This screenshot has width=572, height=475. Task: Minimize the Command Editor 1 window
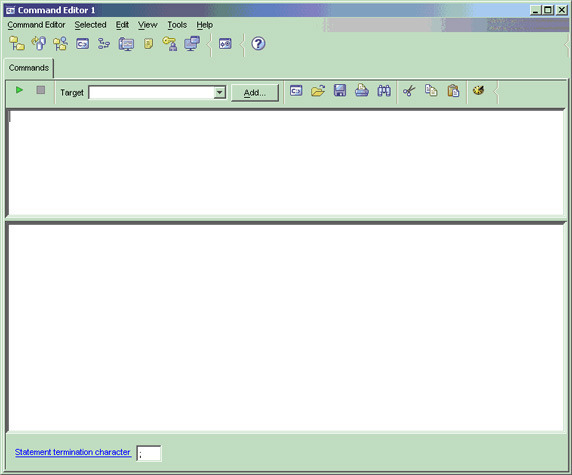tap(535, 10)
